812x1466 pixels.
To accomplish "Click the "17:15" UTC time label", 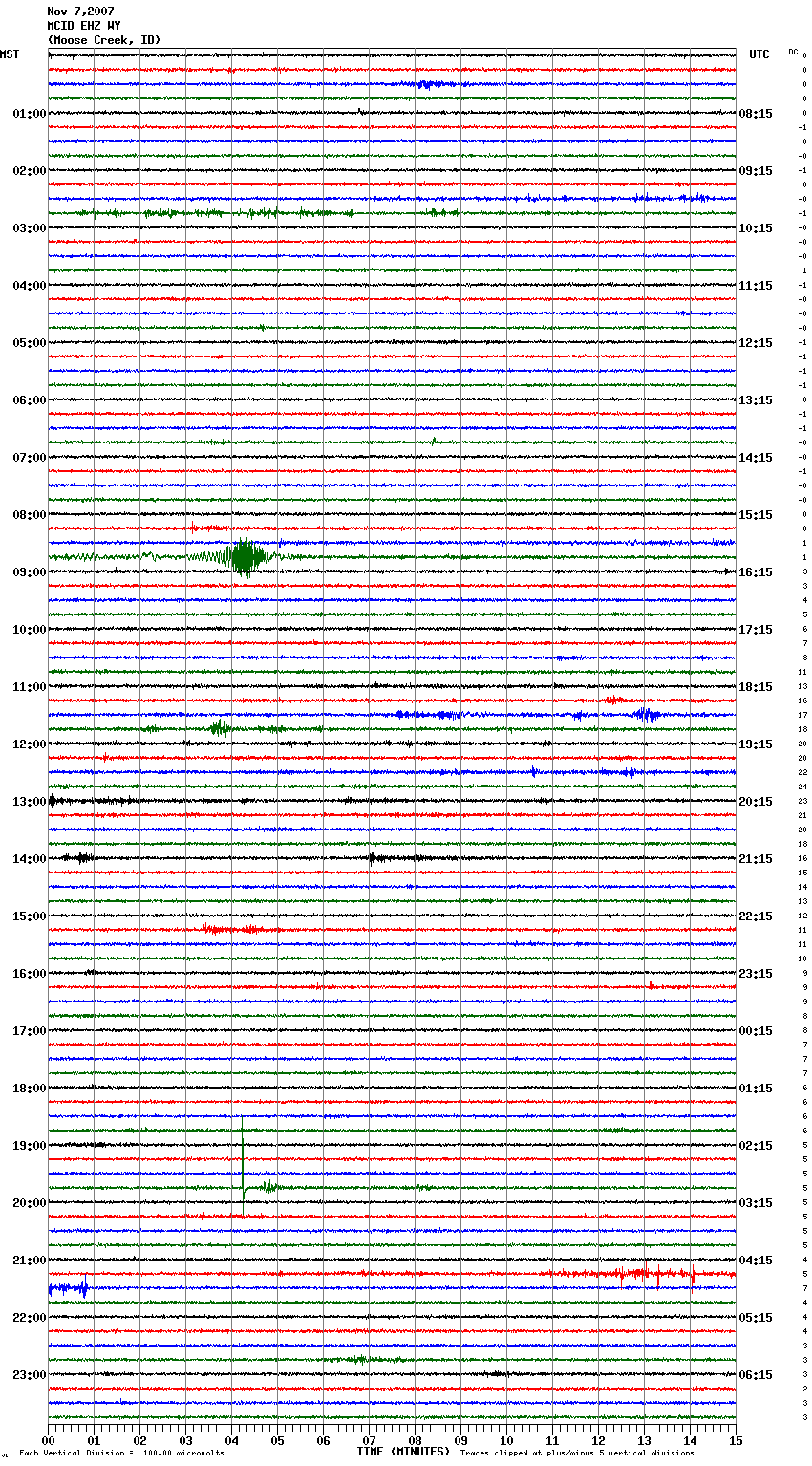I will [x=756, y=630].
